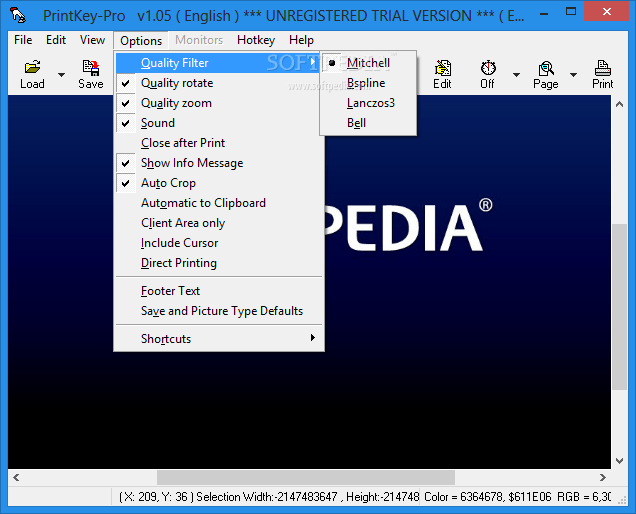Expand the Page button dropdown arrow
The width and height of the screenshot is (636, 514).
[573, 75]
